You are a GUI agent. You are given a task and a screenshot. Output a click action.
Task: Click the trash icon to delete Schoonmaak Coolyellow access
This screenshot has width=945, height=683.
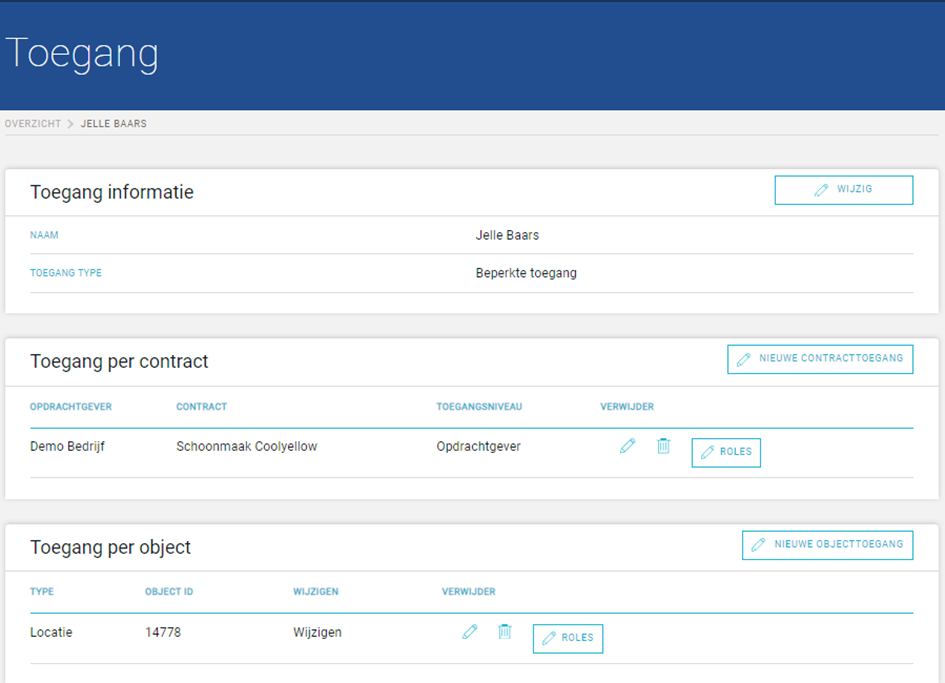click(664, 446)
